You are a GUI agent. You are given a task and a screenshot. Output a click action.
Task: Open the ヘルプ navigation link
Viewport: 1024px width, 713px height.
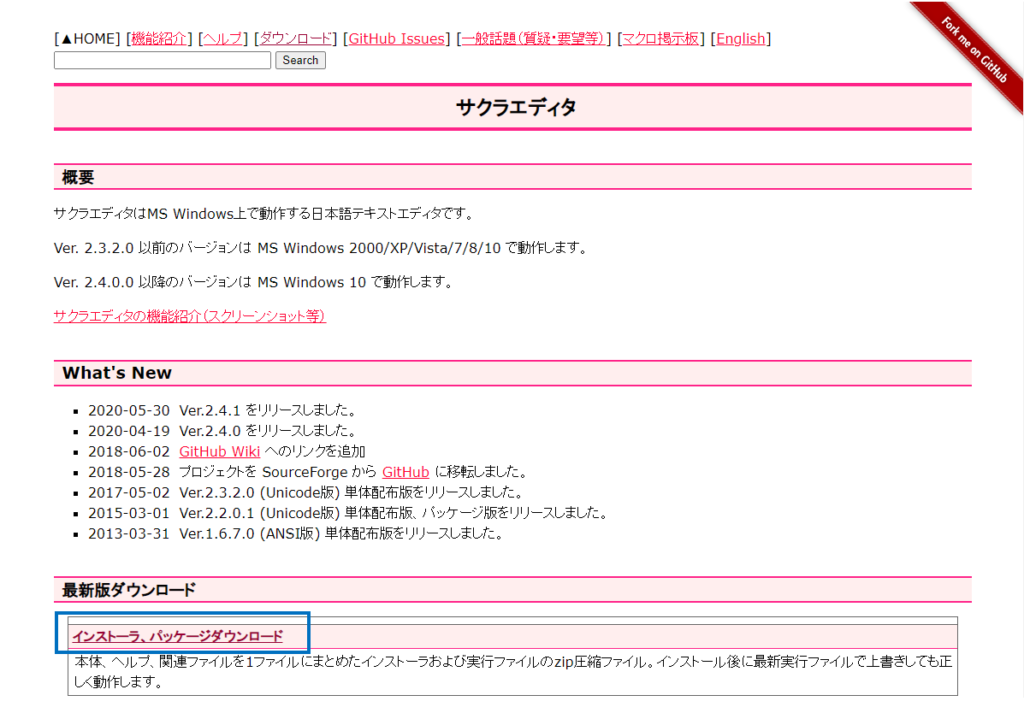coord(223,39)
